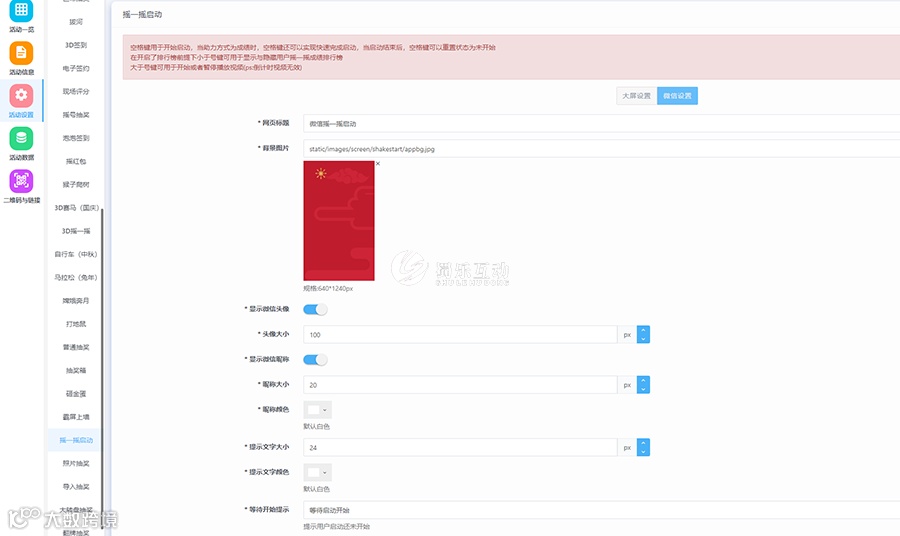Open 导入抽奖 in the activity list

(76, 487)
